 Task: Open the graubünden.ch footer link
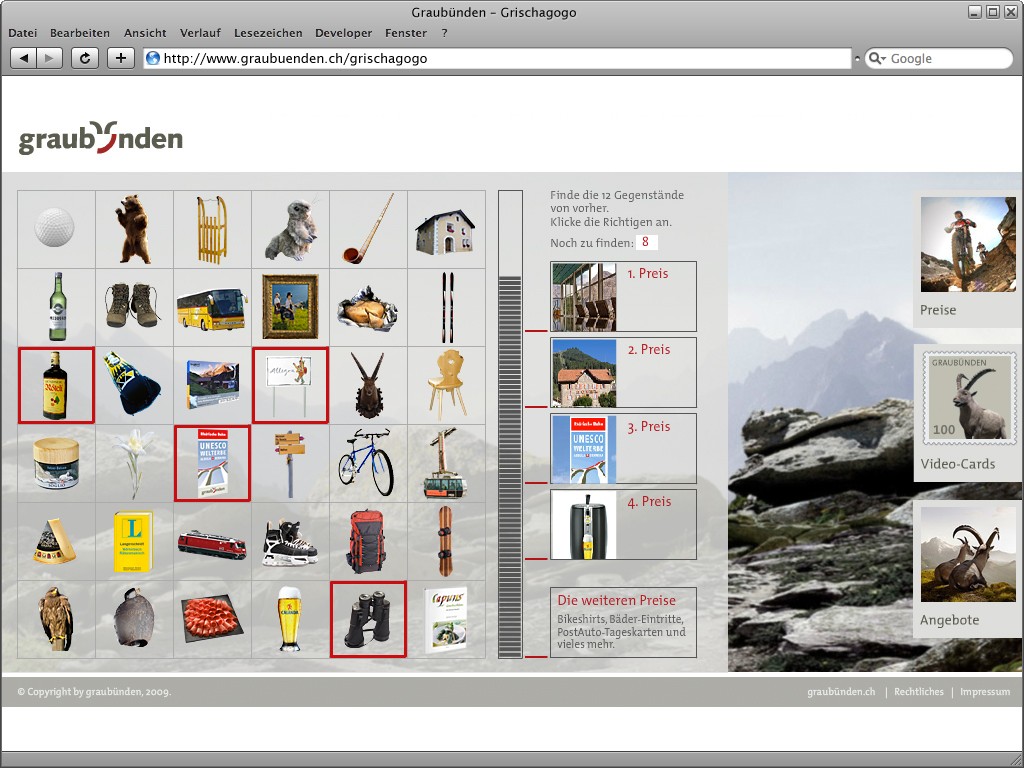841,692
